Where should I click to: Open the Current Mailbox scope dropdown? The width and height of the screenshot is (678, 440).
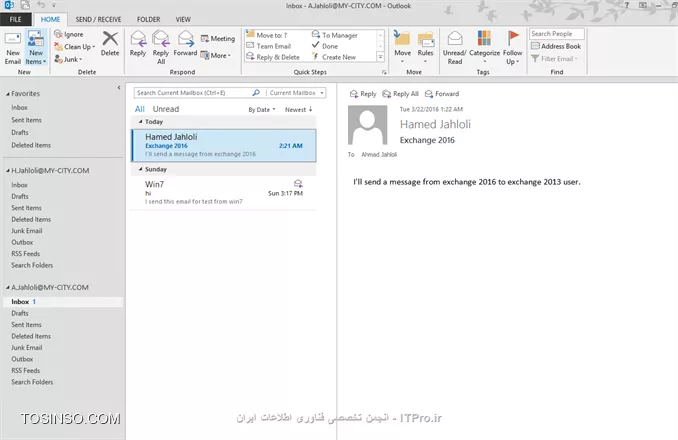(x=296, y=93)
